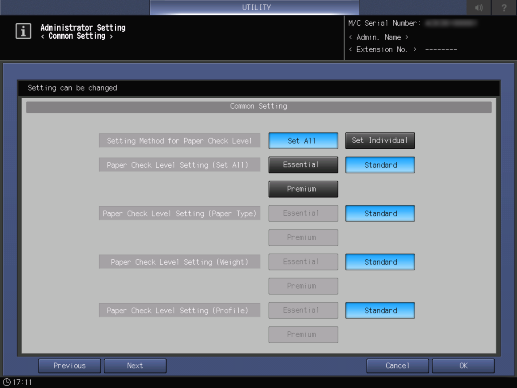Screen dimensions: 517x388
Task: Click the Administrator Setting title text
Action: (x=83, y=28)
